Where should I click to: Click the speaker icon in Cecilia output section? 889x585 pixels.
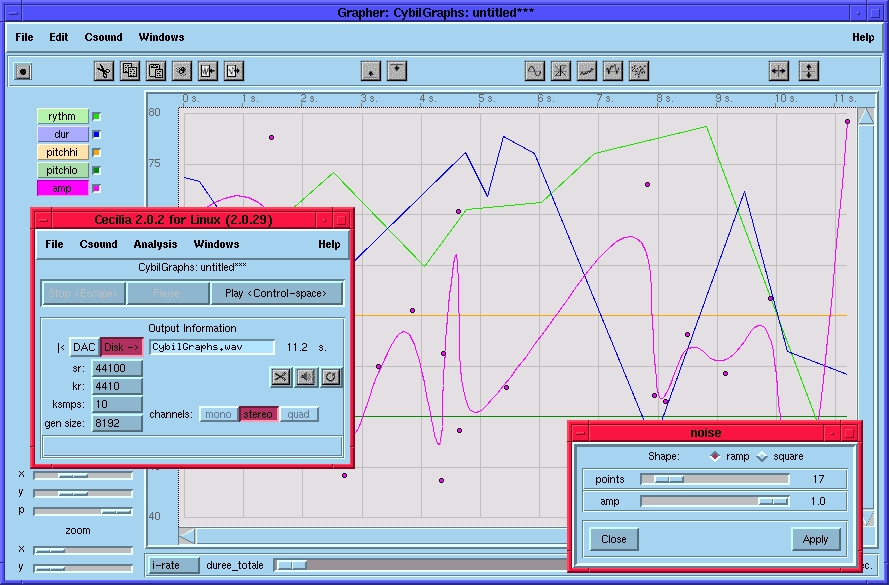306,377
